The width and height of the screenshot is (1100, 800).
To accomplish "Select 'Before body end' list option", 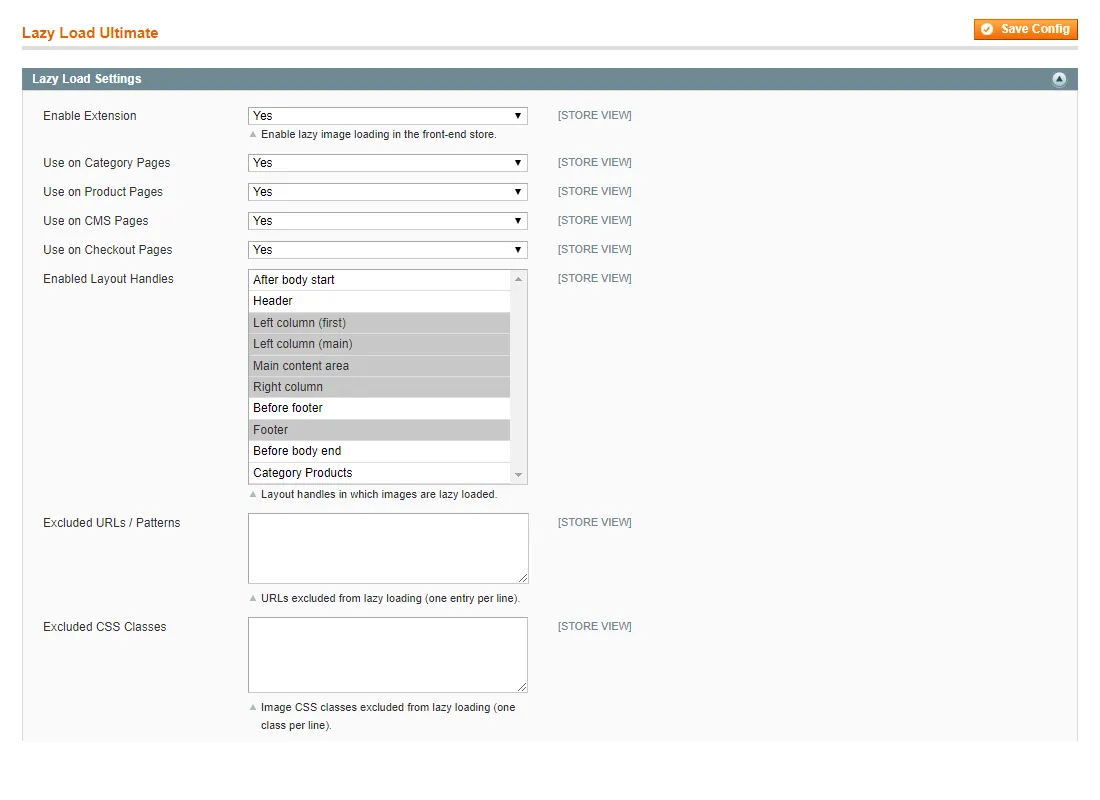I will tap(379, 451).
